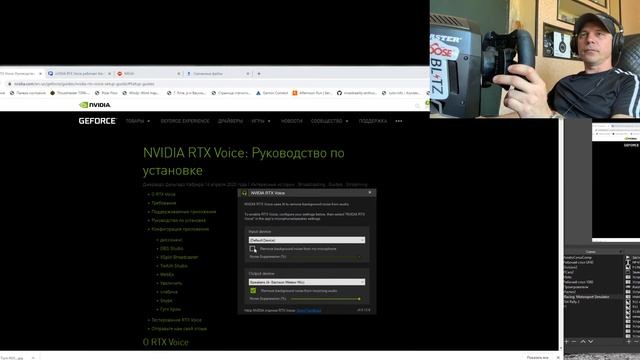Open ПОДДЕРЖКА menu item
The width and height of the screenshot is (640, 360).
373,121
